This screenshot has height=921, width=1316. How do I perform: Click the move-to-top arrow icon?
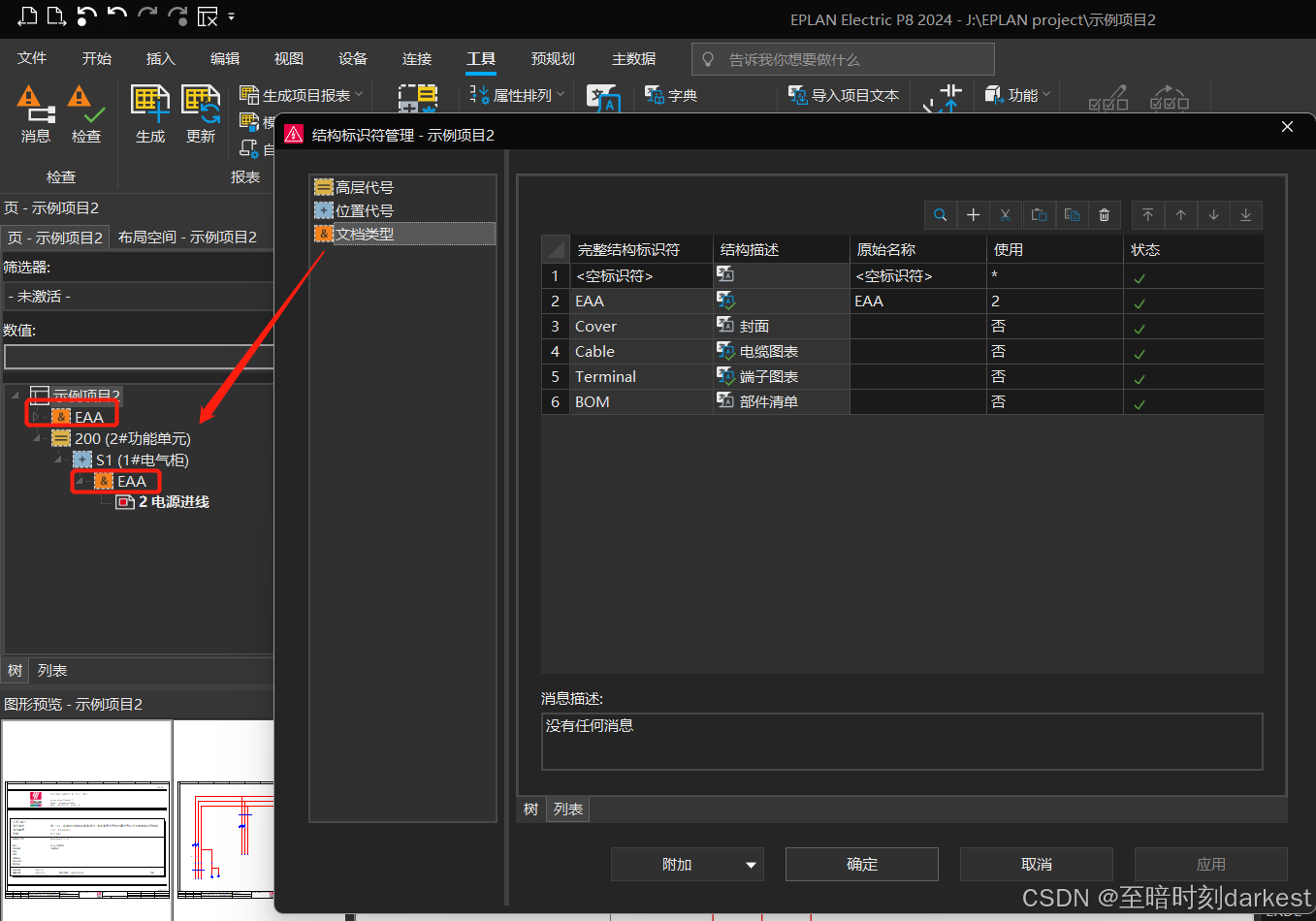(x=1148, y=215)
